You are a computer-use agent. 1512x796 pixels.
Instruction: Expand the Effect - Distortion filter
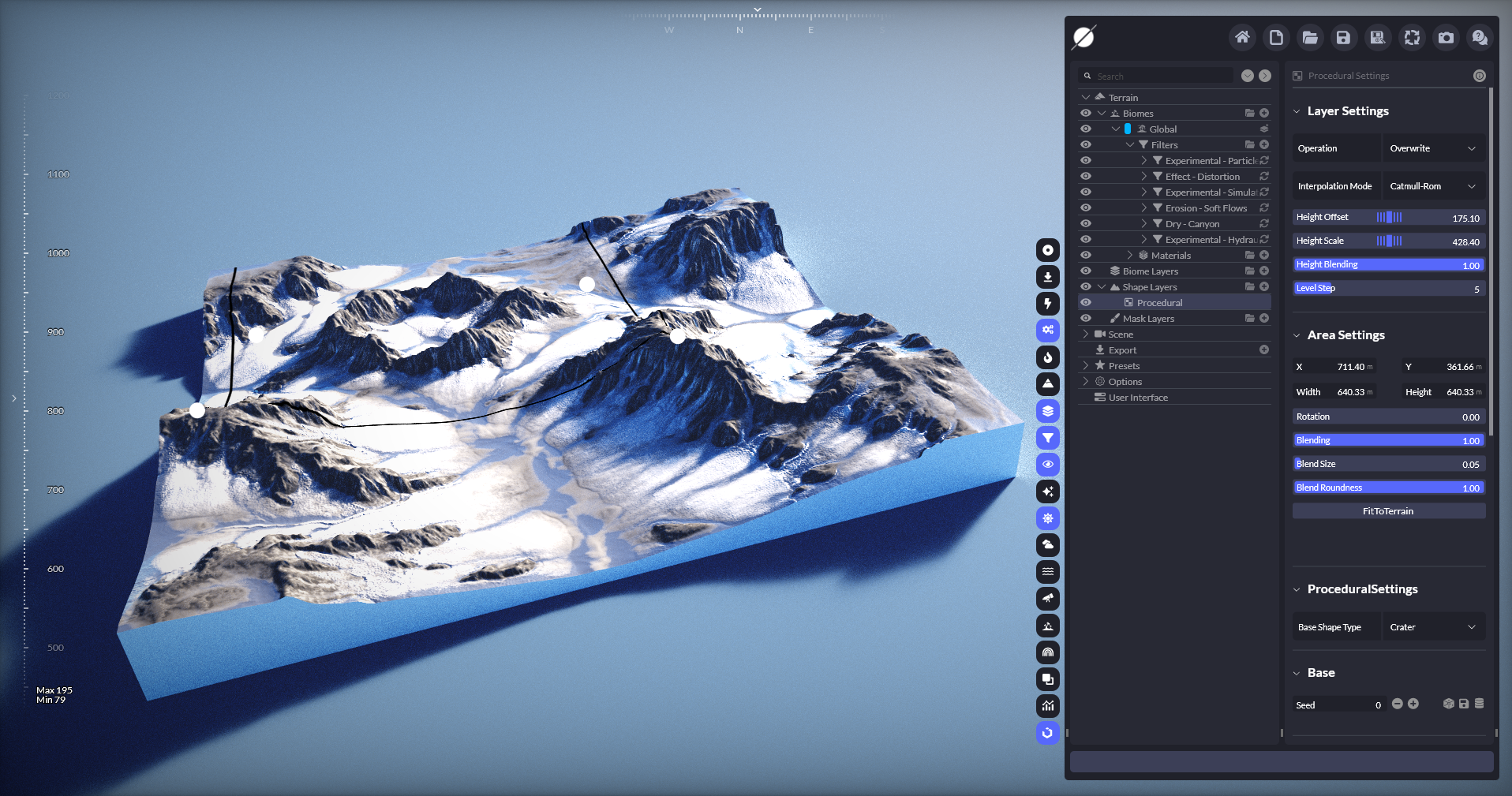(1143, 177)
